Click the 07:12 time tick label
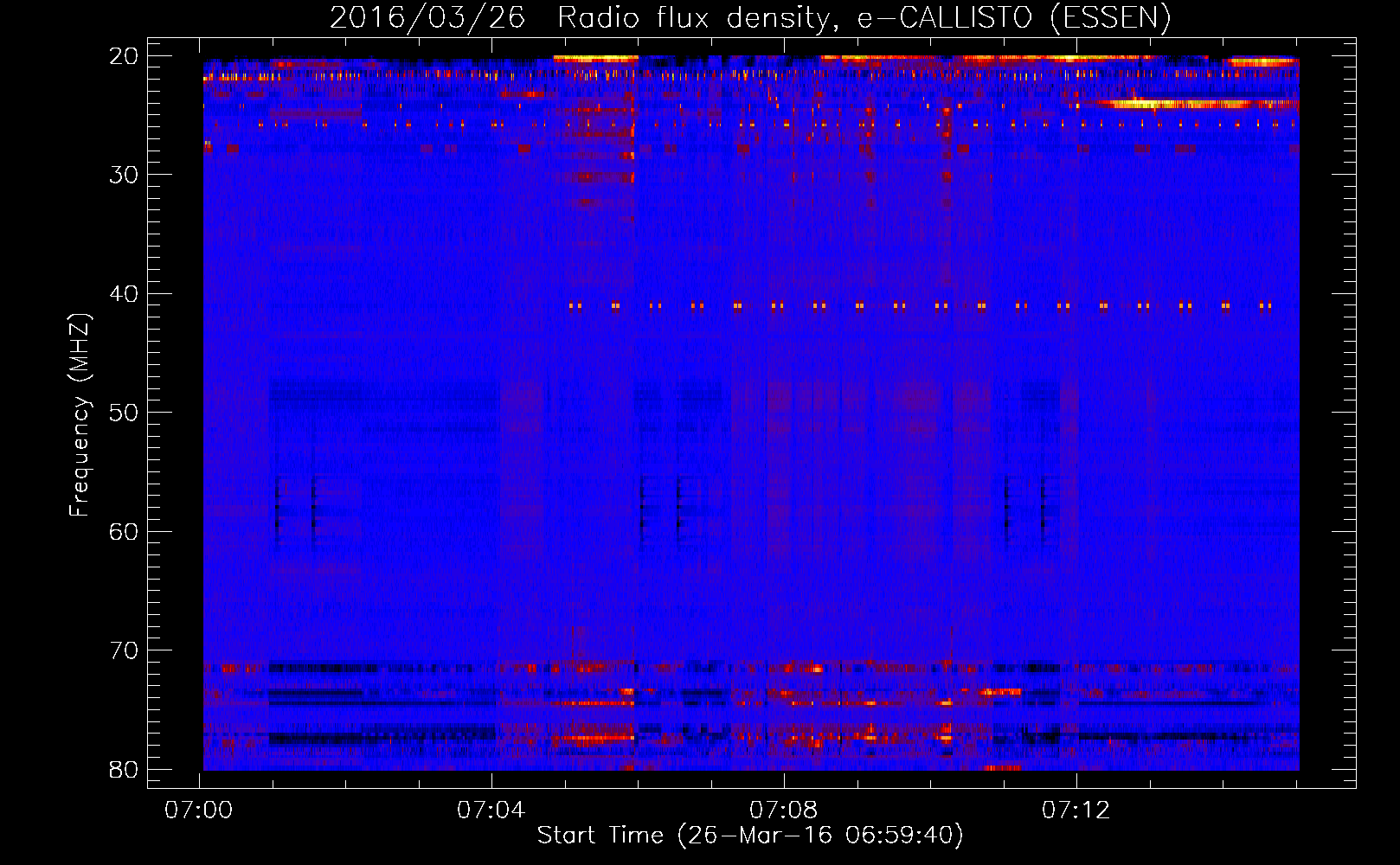The width and height of the screenshot is (1400, 865). click(x=1076, y=811)
